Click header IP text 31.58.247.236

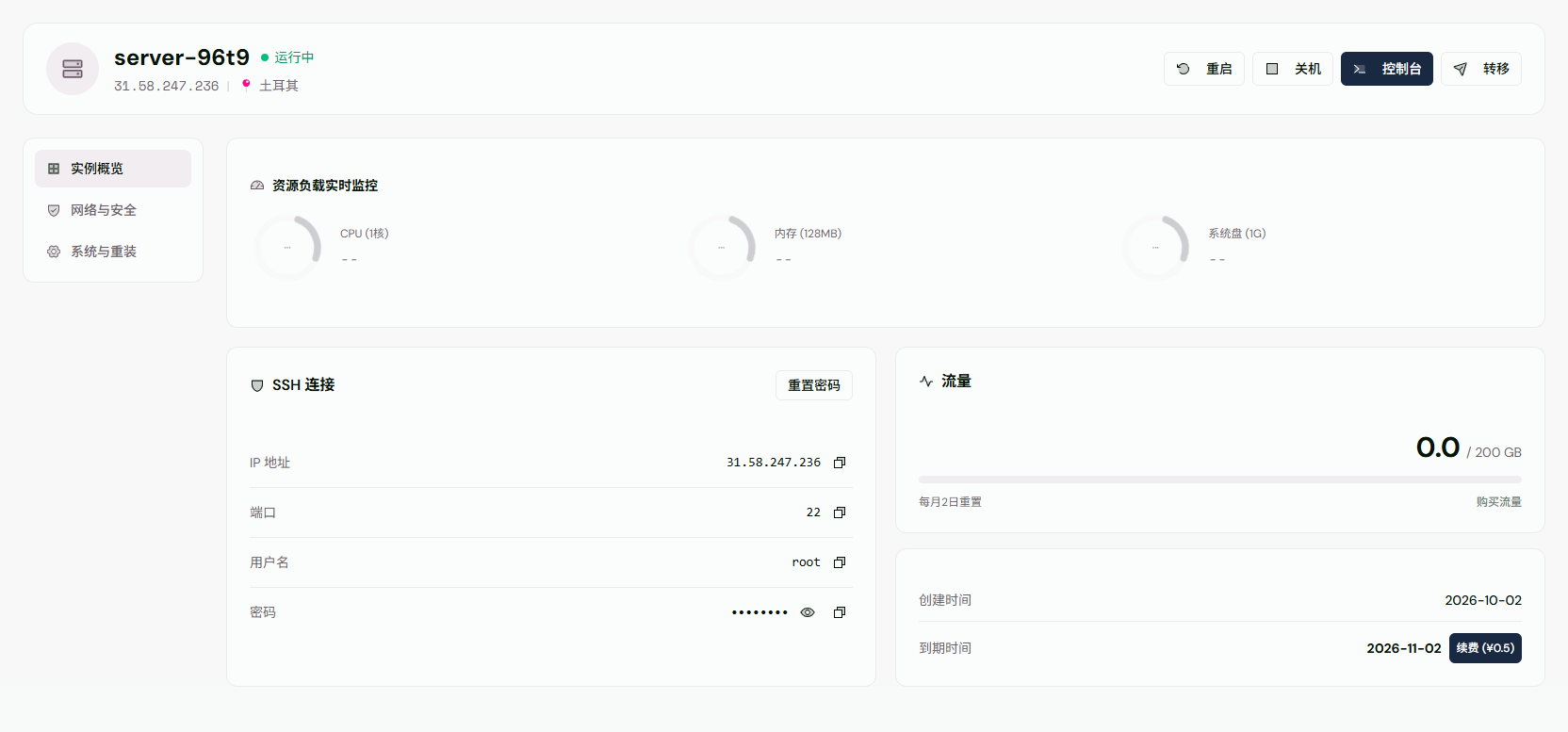coord(167,86)
